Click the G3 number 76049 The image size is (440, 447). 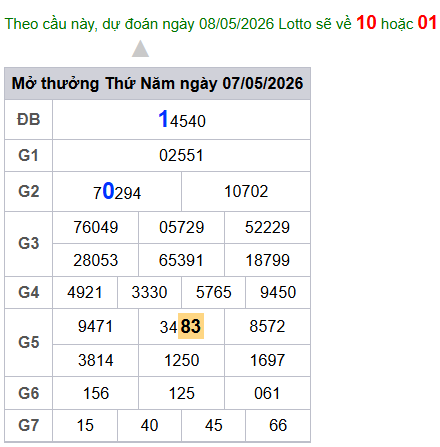(96, 228)
